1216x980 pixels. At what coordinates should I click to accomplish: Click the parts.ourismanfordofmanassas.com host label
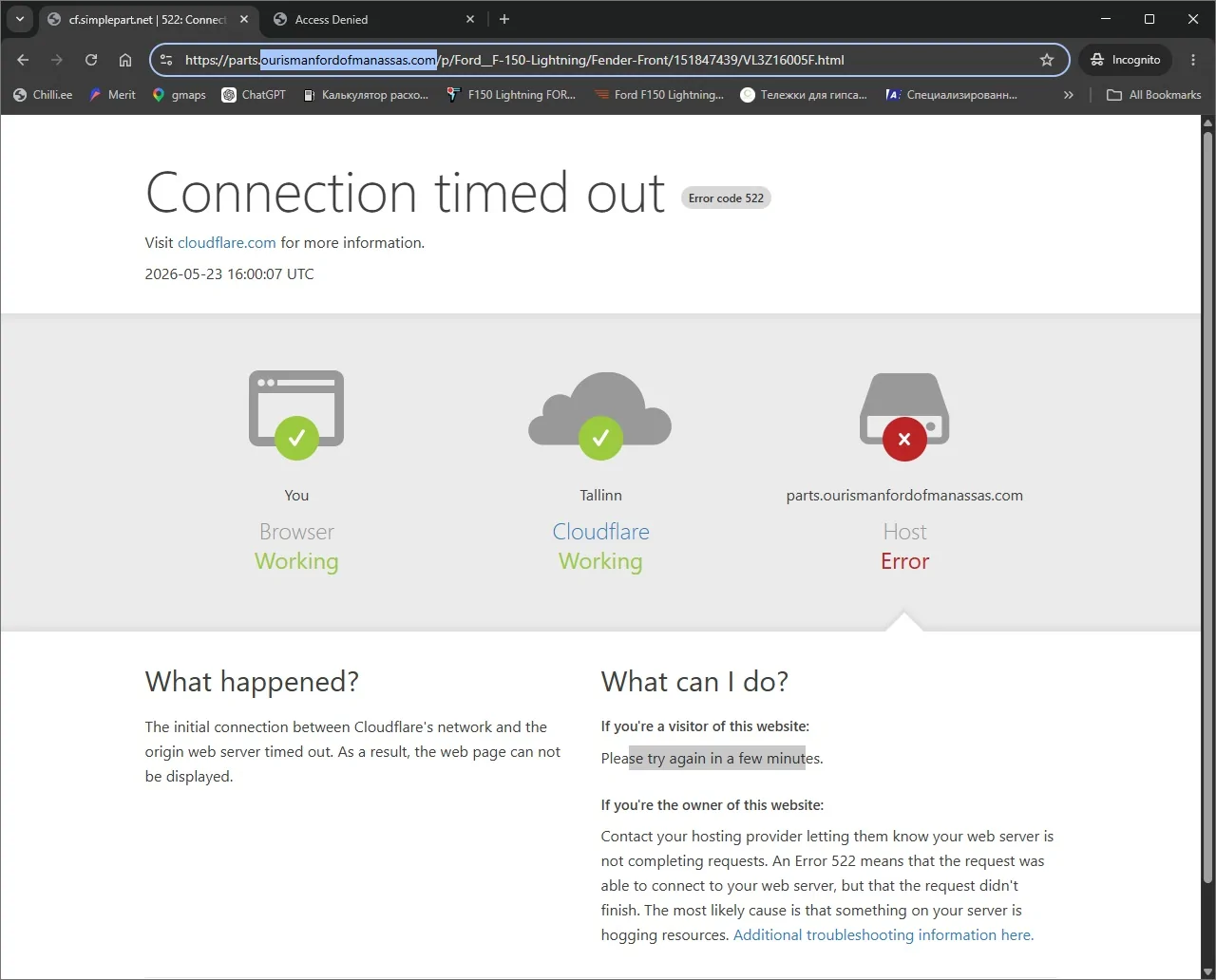coord(904,496)
